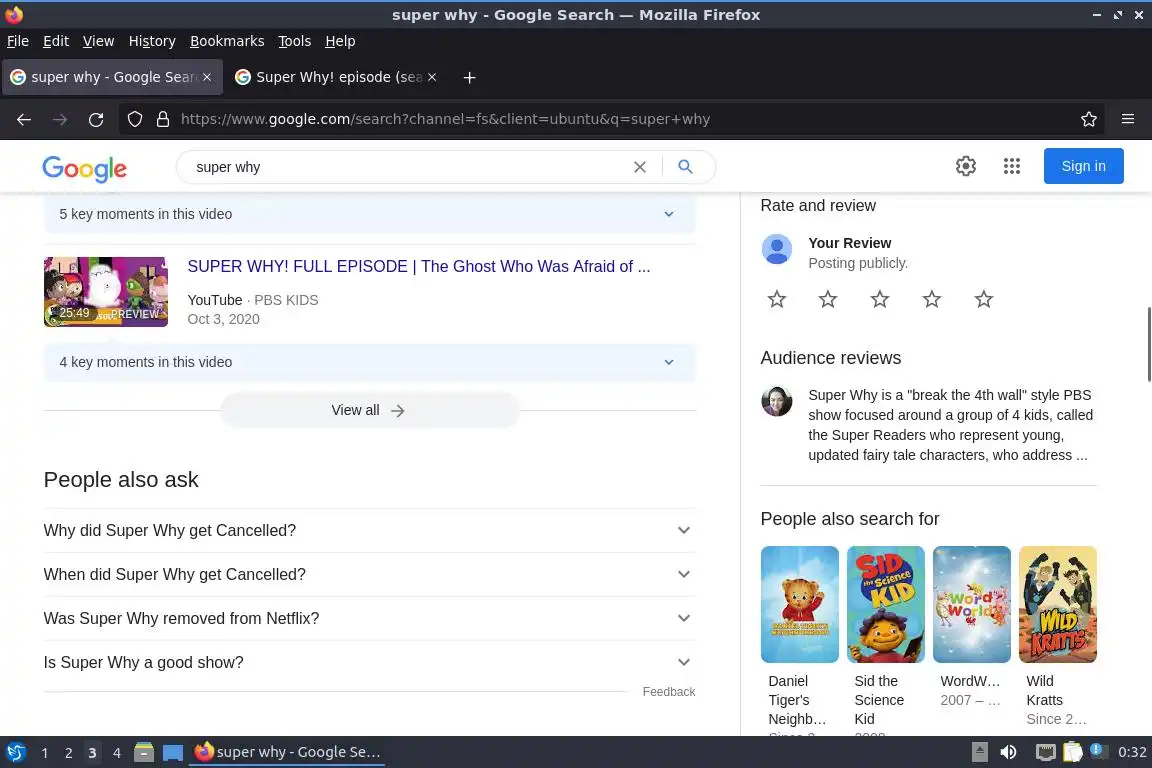Viewport: 1152px width, 768px height.
Task: Open the Wild Kratts poster
Action: (1057, 604)
